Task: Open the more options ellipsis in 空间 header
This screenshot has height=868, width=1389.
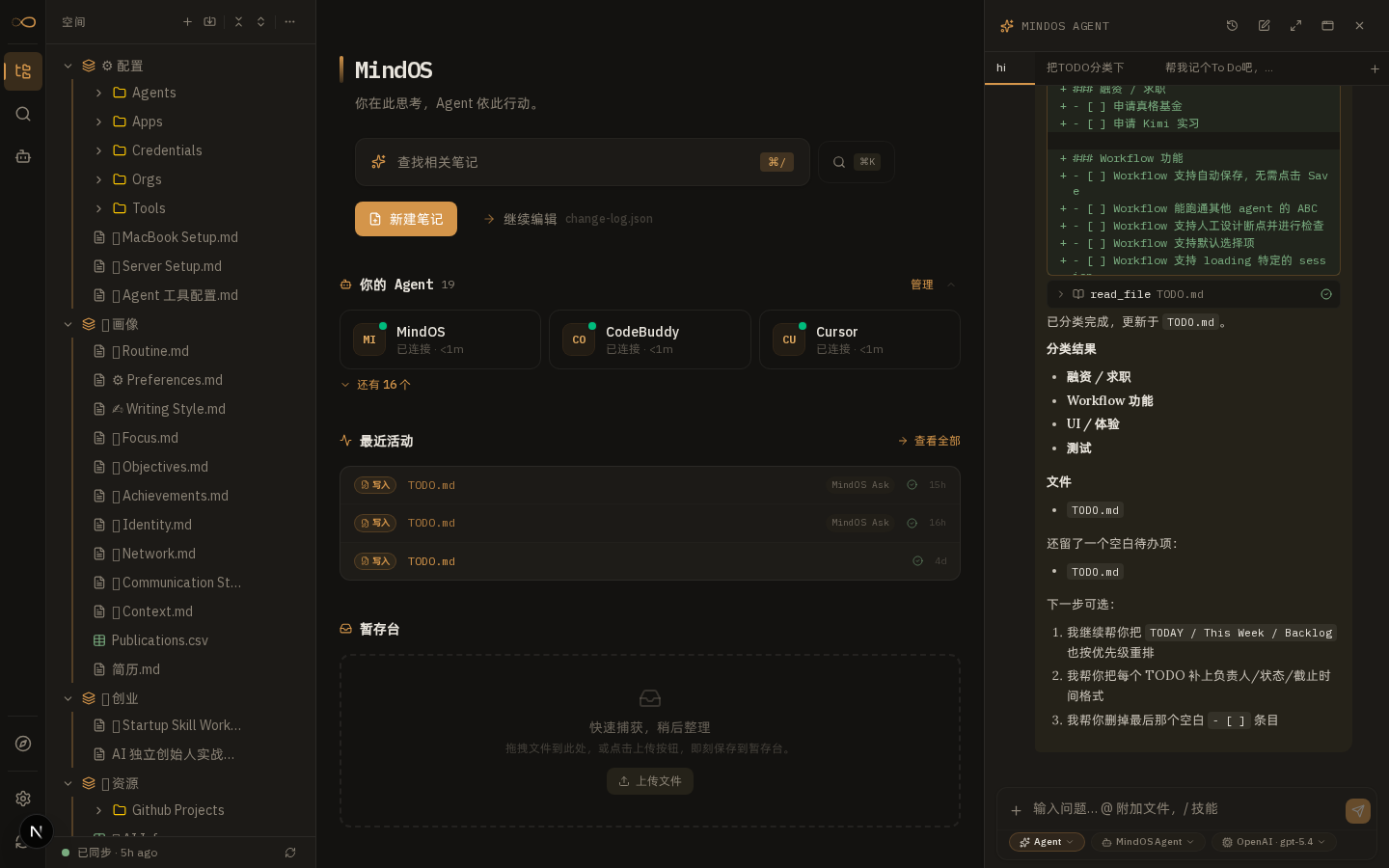Action: coord(289,21)
